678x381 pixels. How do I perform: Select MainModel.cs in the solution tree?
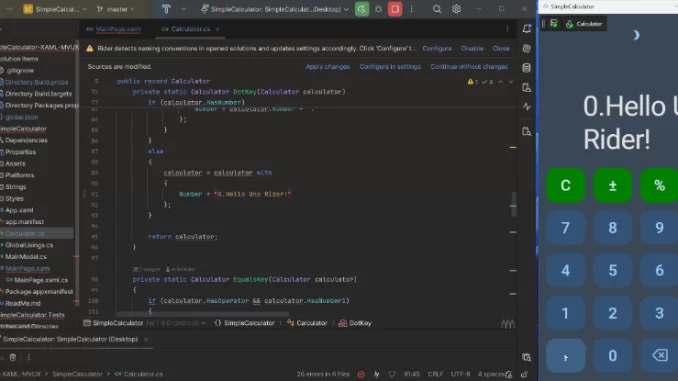coord(26,256)
